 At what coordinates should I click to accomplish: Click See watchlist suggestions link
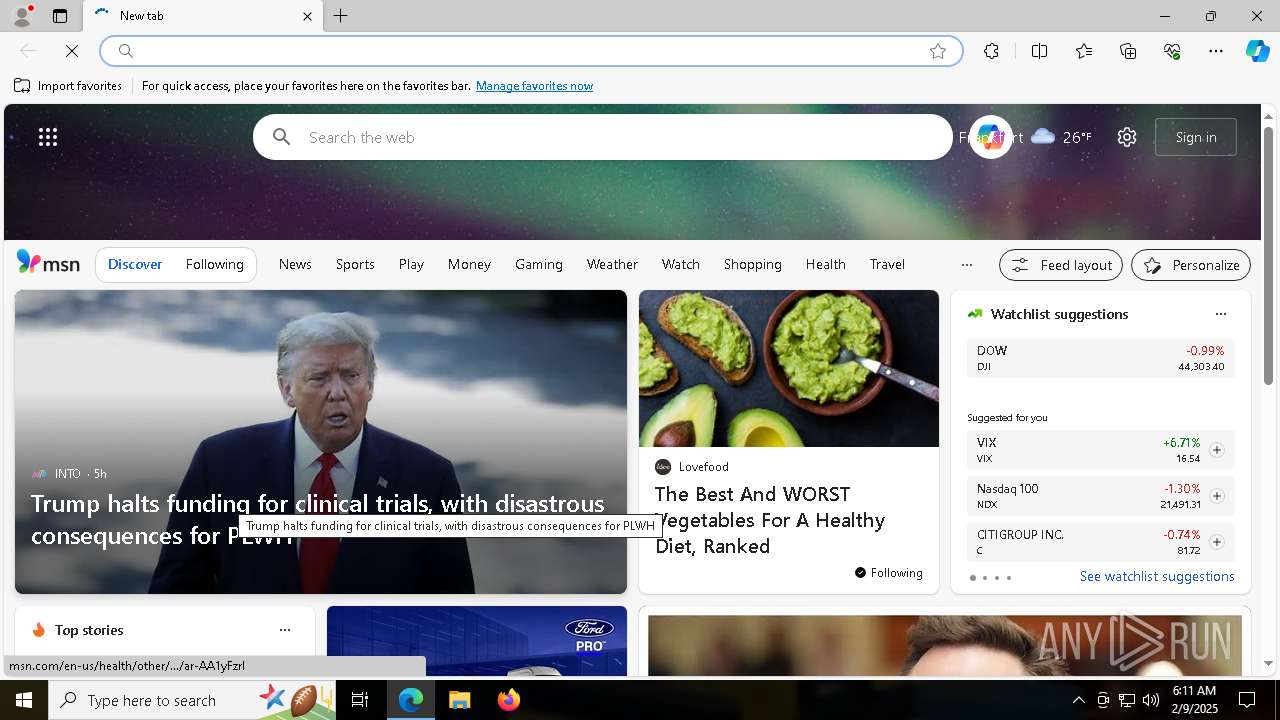[x=1157, y=576]
